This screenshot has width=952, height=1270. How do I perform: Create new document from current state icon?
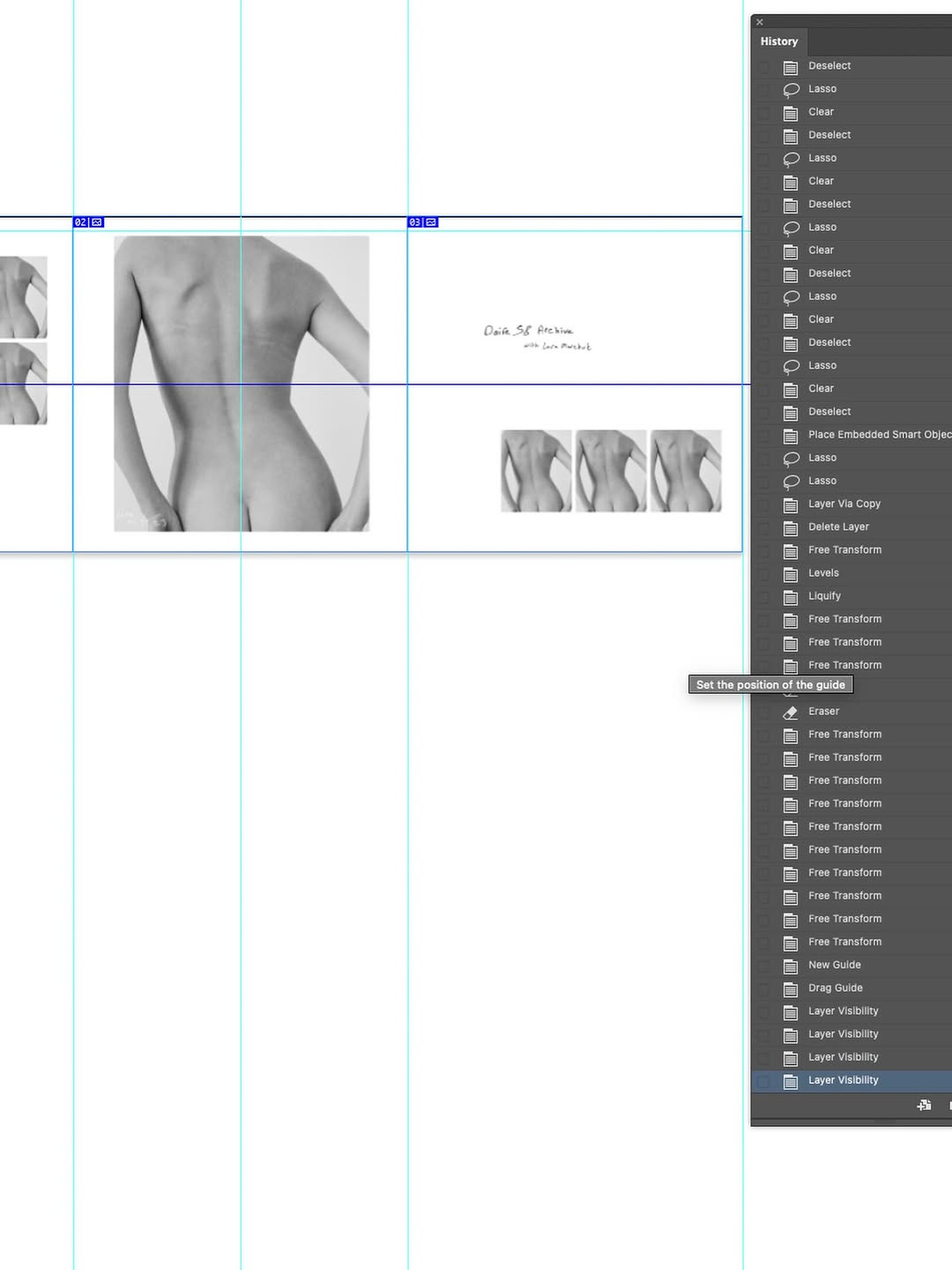point(924,1105)
